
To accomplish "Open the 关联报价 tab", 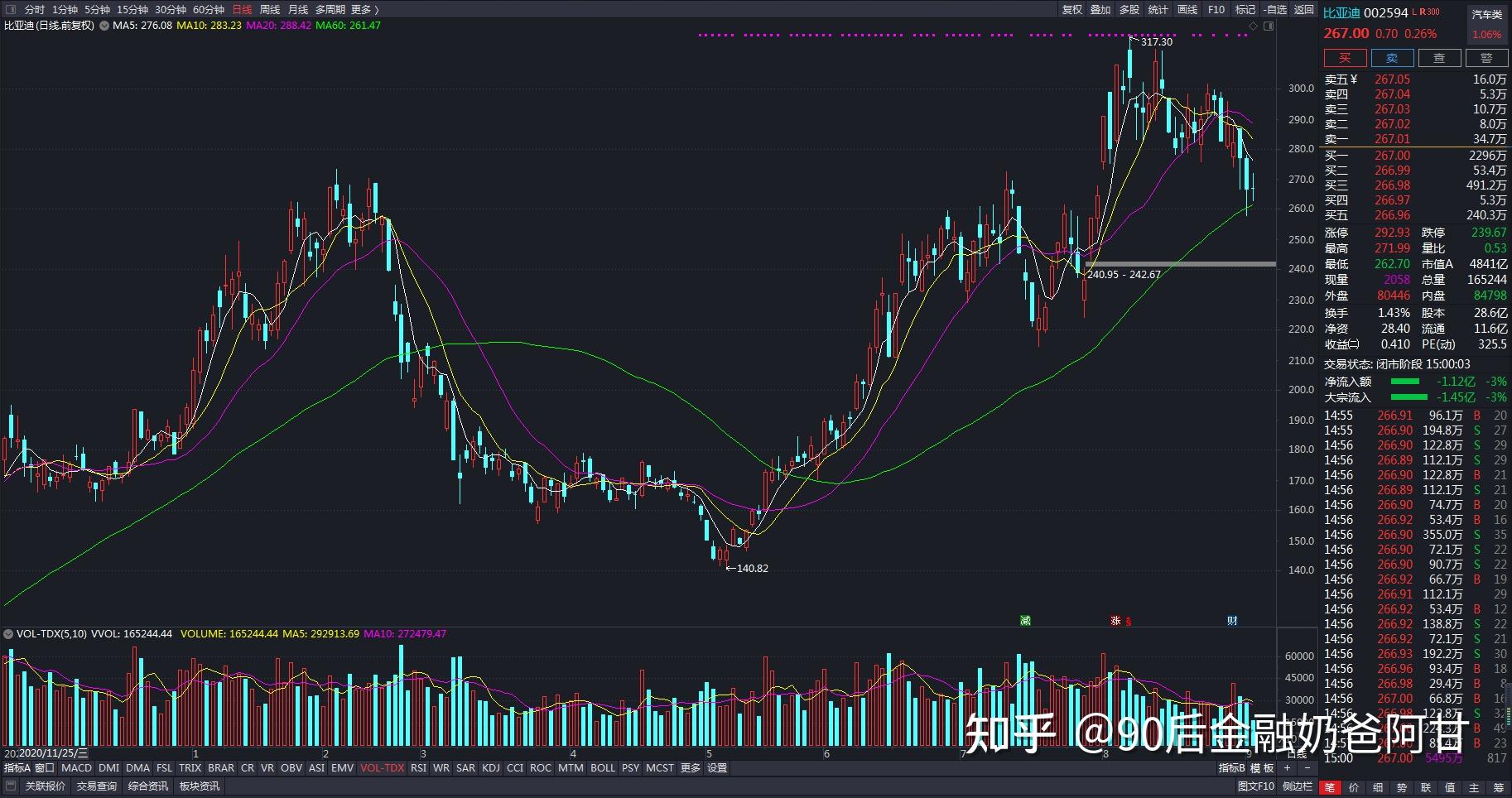I will click(46, 786).
